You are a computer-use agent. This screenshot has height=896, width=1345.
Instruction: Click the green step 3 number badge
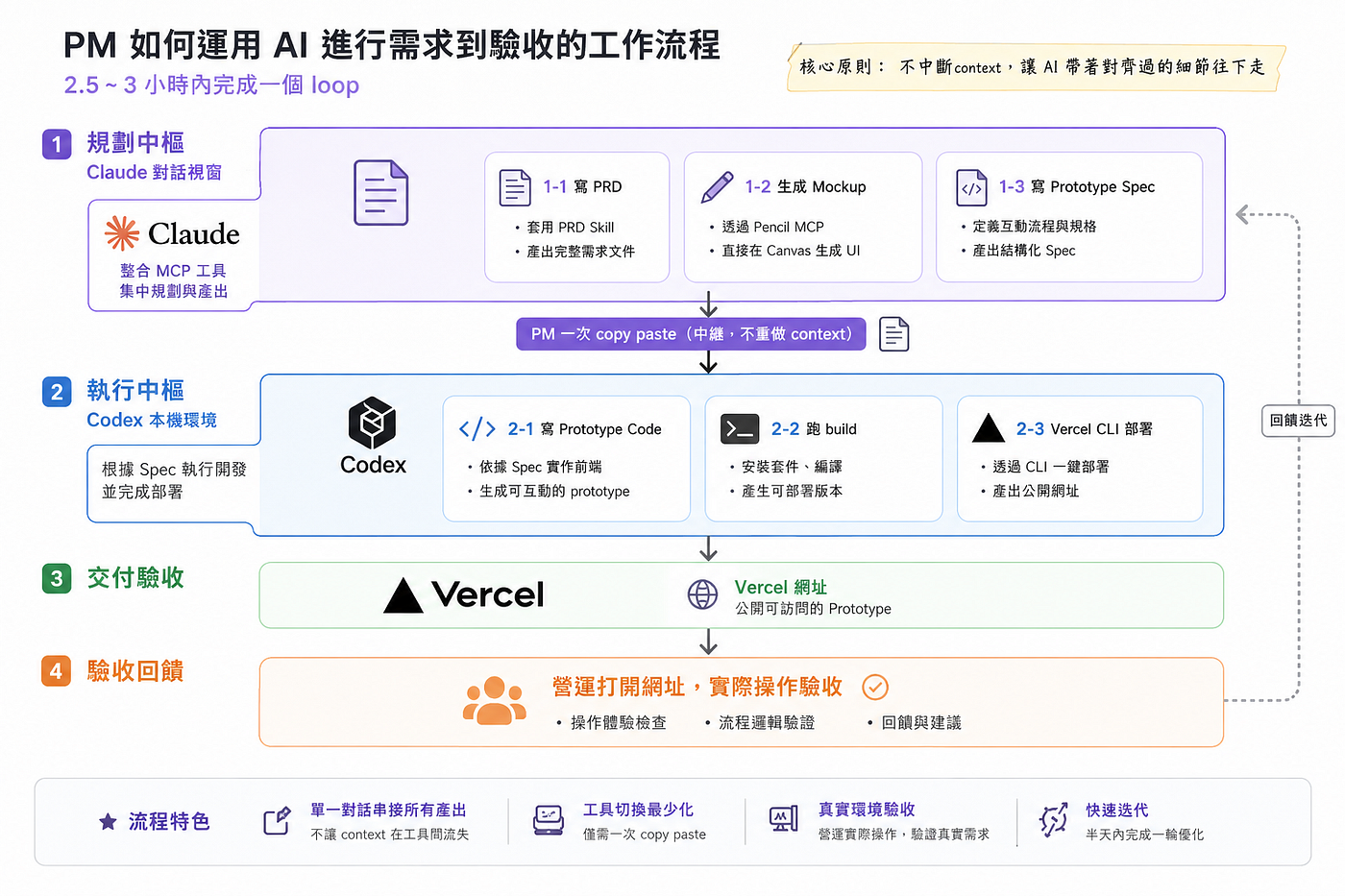[x=57, y=578]
